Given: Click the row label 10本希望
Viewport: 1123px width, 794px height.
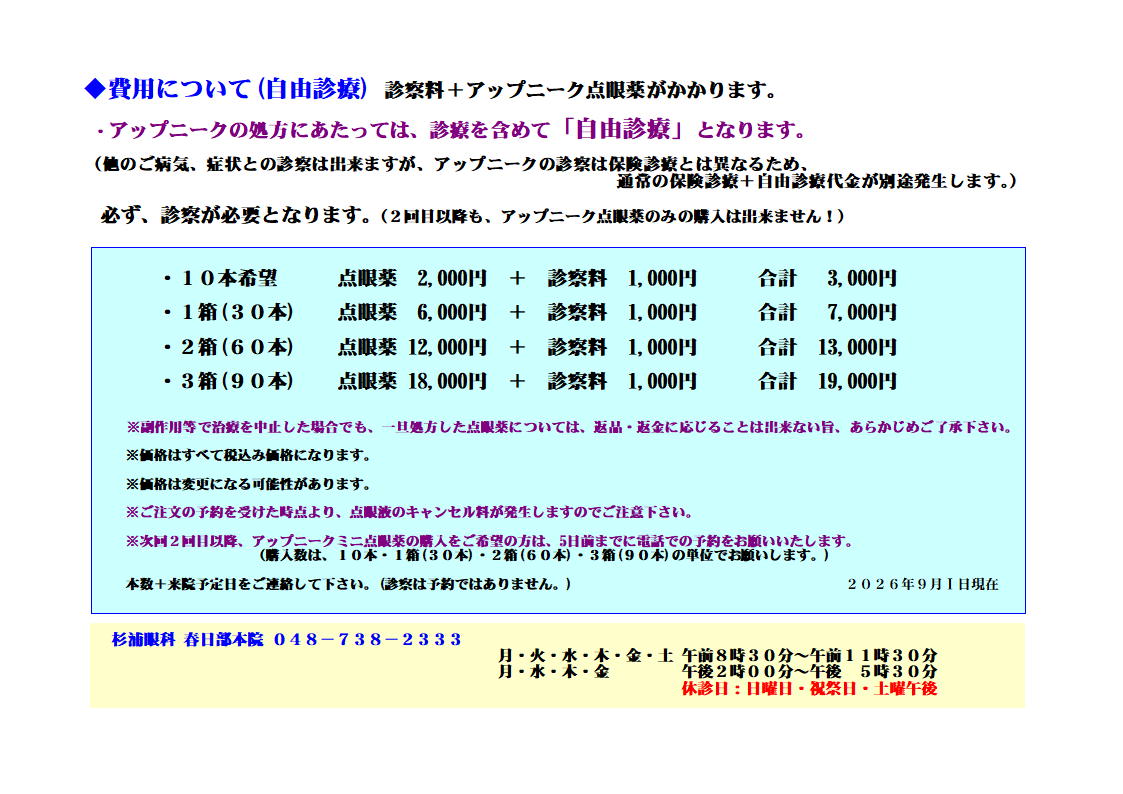Looking at the screenshot, I should pyautogui.click(x=221, y=278).
